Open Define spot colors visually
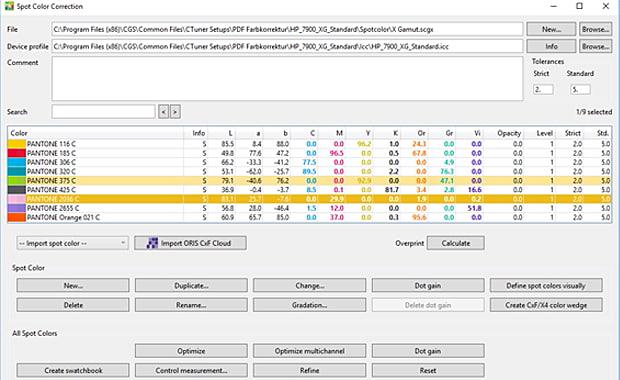This screenshot has width=620, height=380. click(x=546, y=285)
